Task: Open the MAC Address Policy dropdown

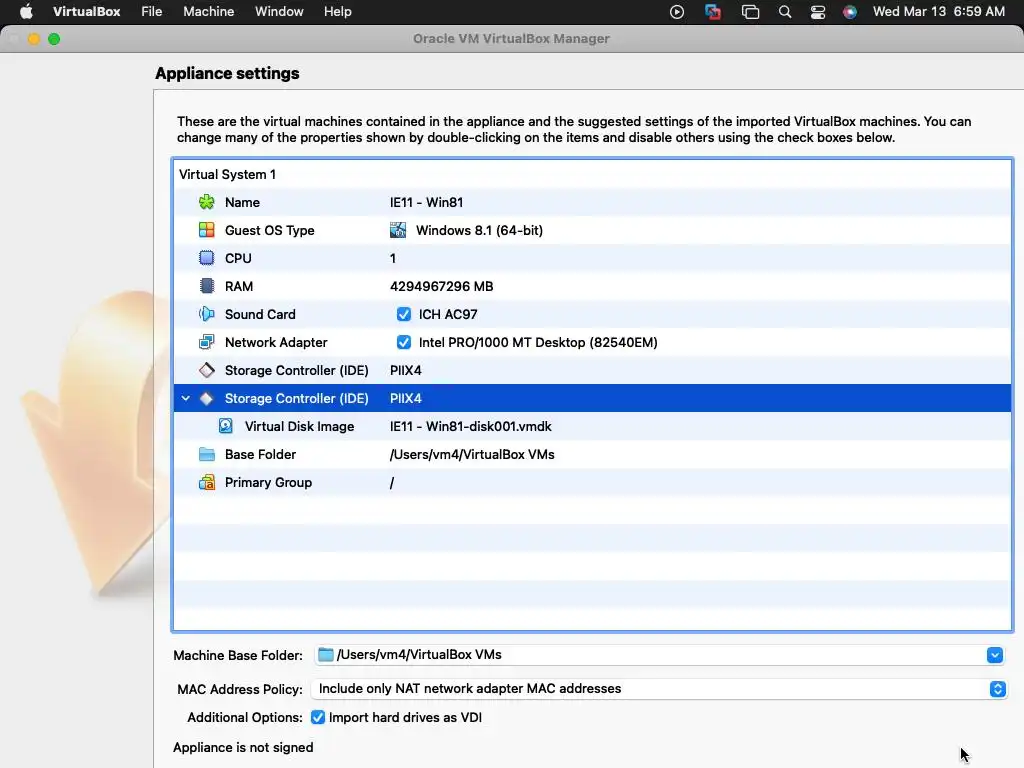Action: click(997, 689)
